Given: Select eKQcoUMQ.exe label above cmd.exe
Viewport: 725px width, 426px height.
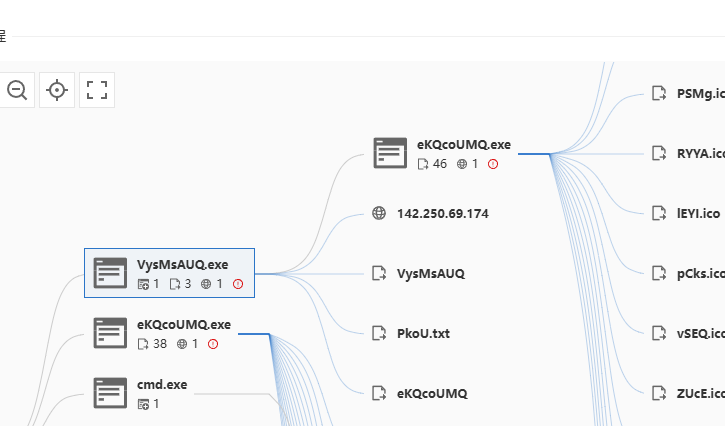Looking at the screenshot, I should 184,325.
